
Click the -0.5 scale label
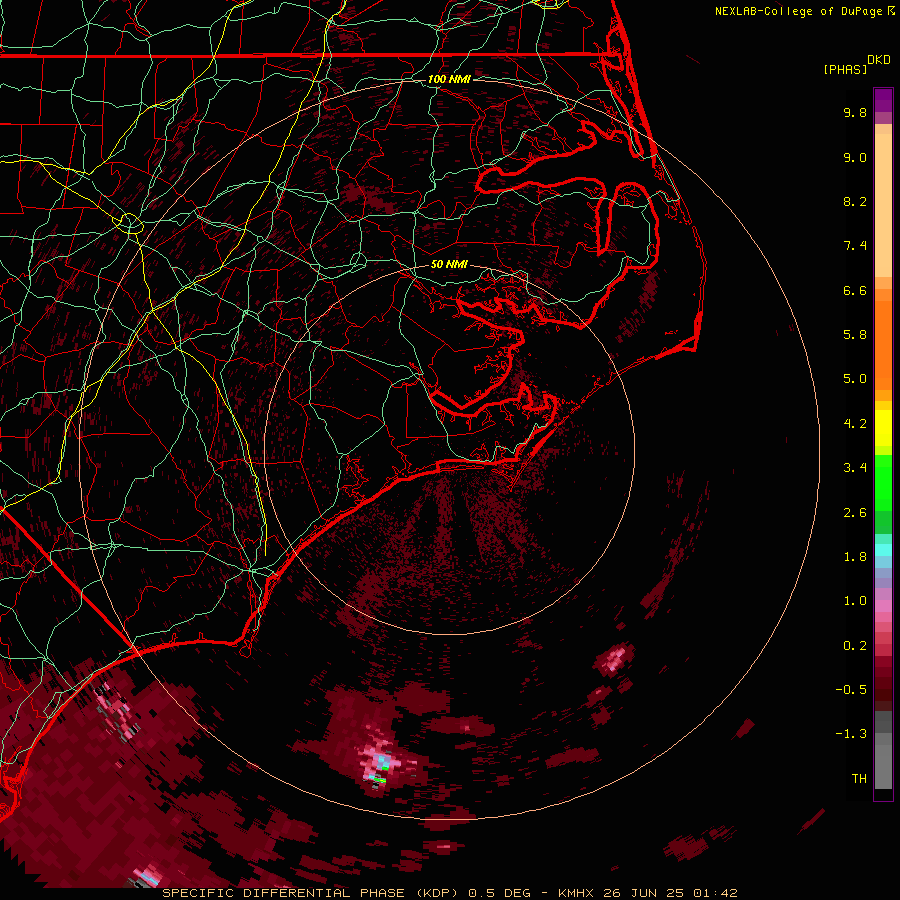pyautogui.click(x=851, y=690)
